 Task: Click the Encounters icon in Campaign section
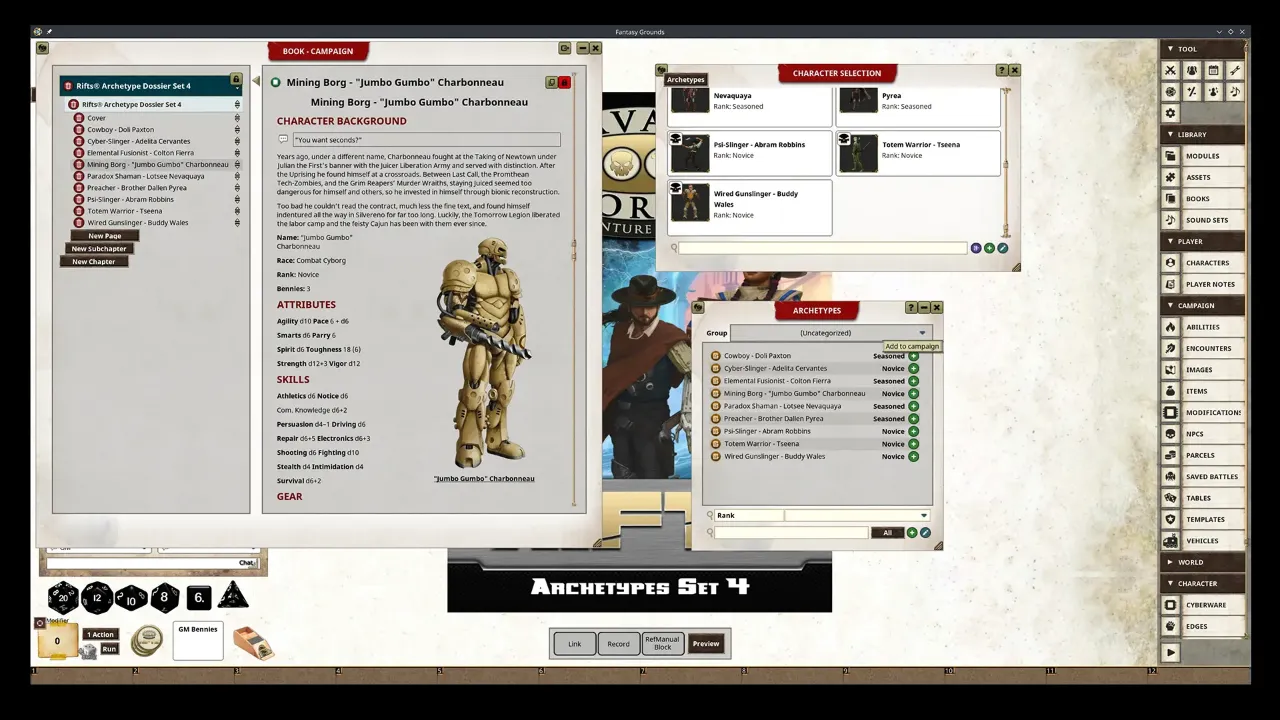(x=1170, y=348)
